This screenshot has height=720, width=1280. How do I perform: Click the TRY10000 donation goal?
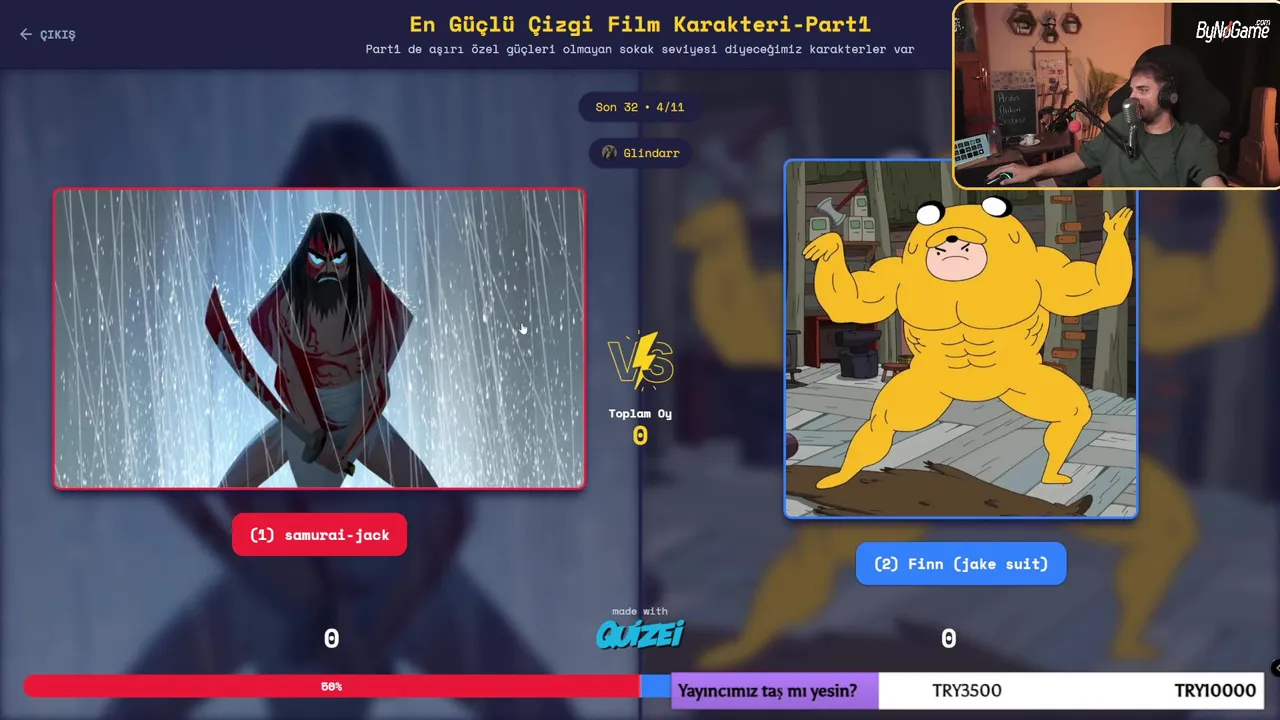coord(1215,691)
